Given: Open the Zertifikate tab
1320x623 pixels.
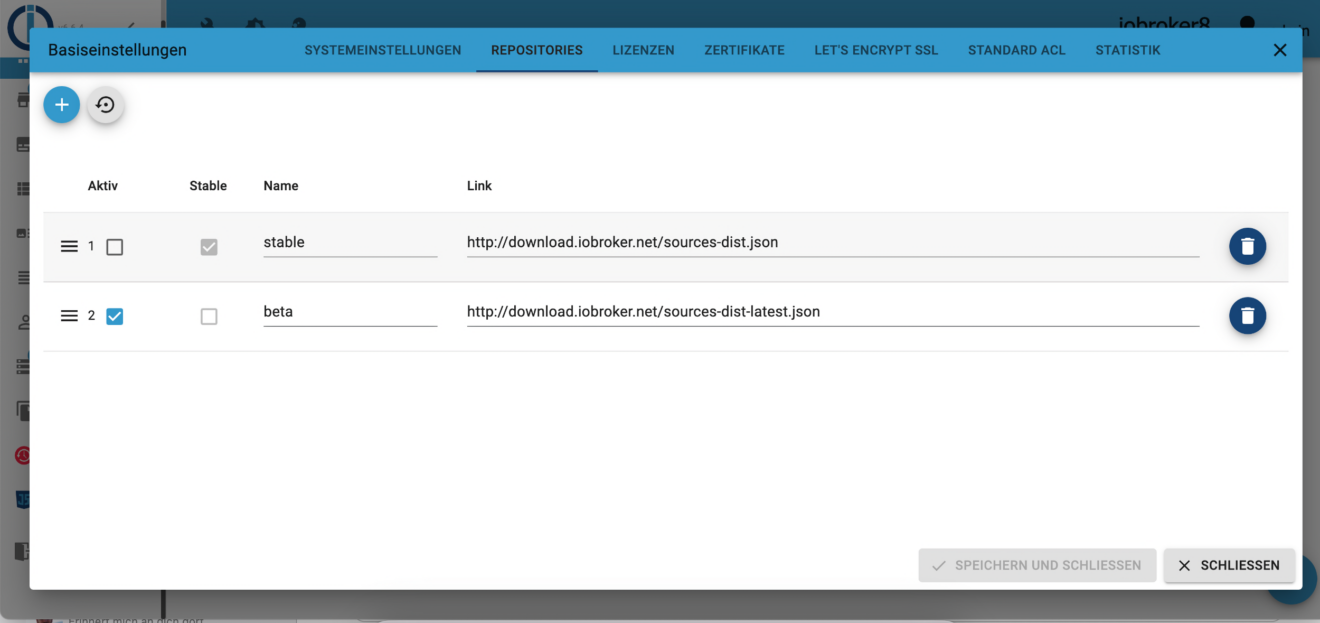Looking at the screenshot, I should 744,50.
